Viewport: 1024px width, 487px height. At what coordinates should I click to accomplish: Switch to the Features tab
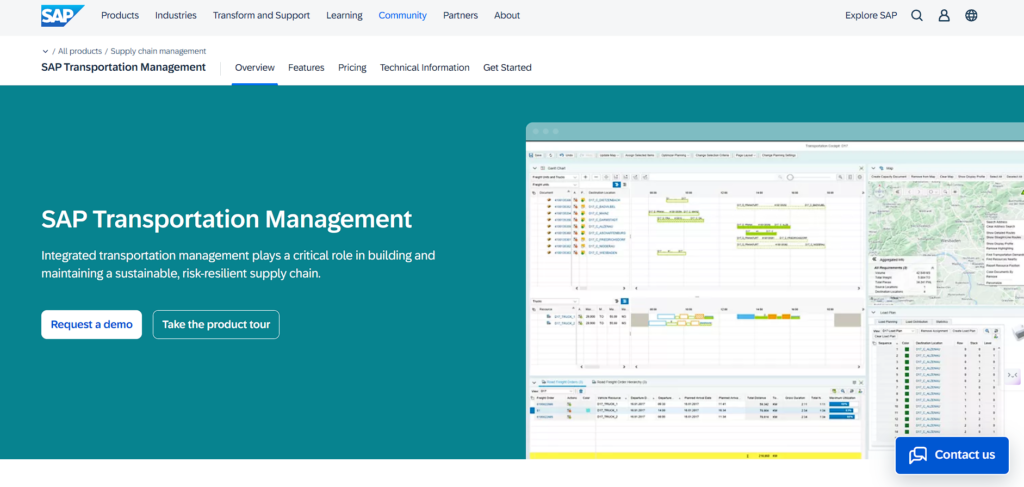pyautogui.click(x=306, y=67)
